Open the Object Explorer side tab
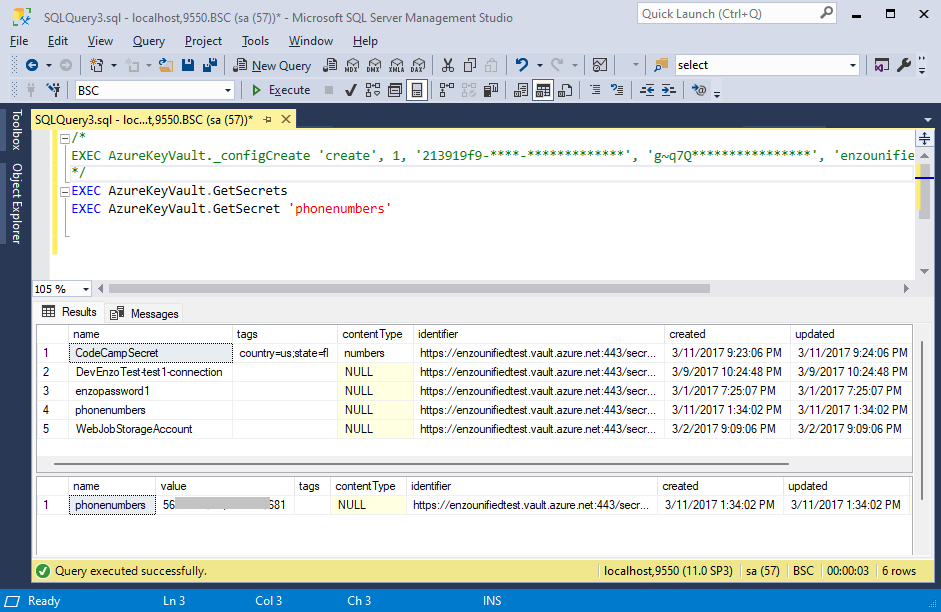Screen dimensions: 941x612 16,203
